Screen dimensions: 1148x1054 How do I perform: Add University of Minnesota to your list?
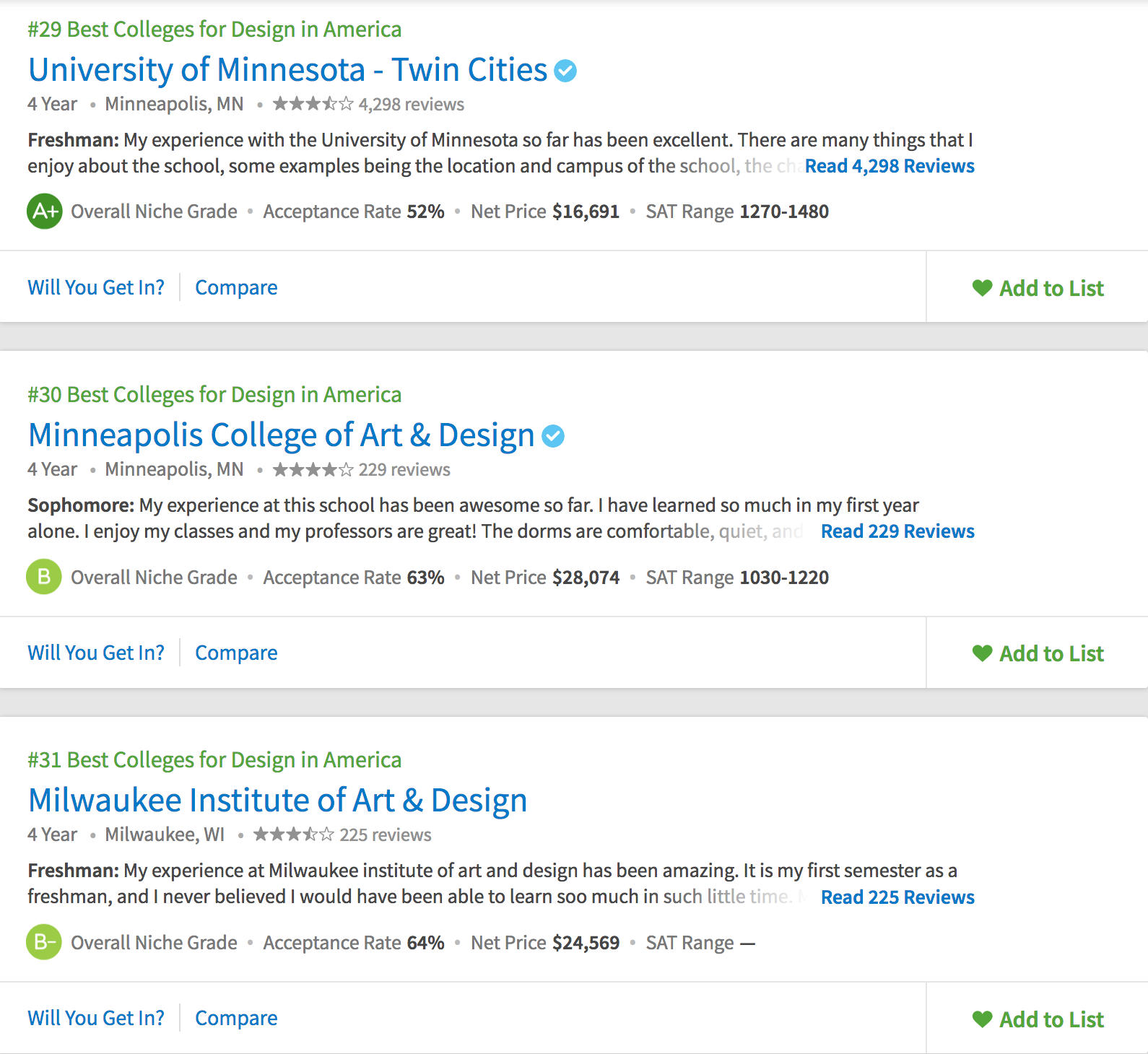[1038, 288]
